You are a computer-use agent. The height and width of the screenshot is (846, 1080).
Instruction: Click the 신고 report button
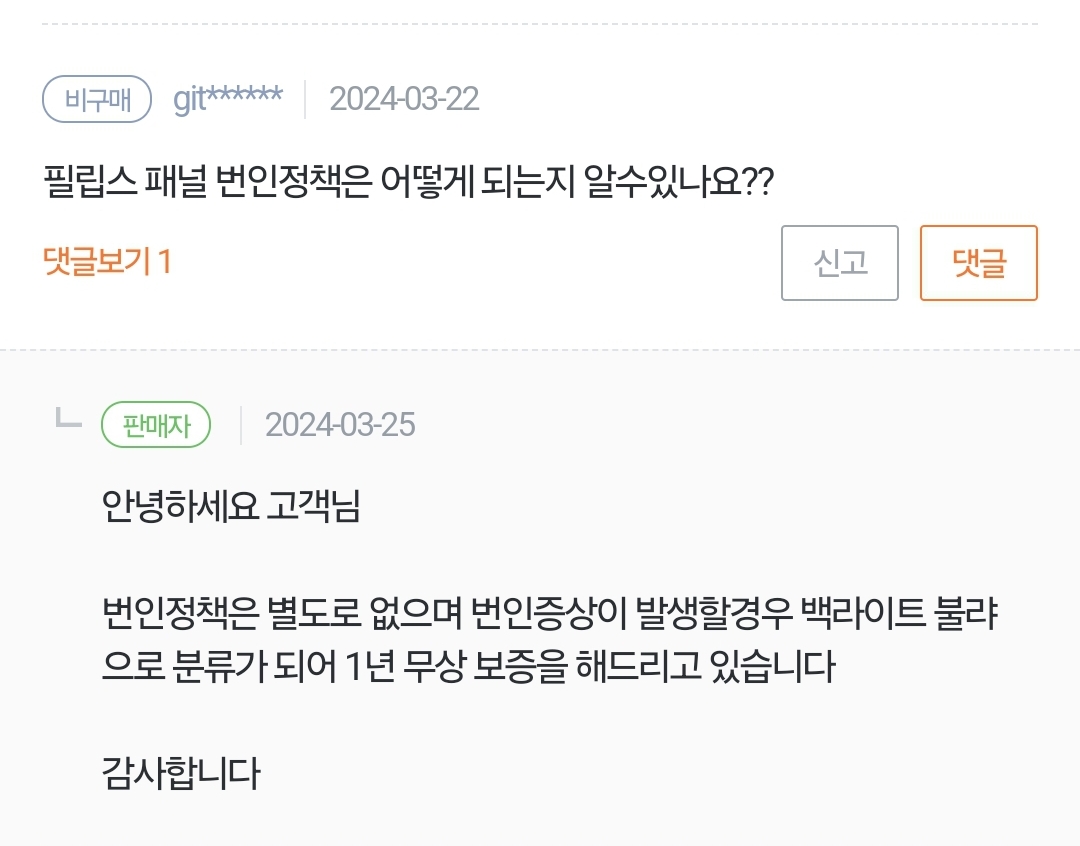pos(839,263)
